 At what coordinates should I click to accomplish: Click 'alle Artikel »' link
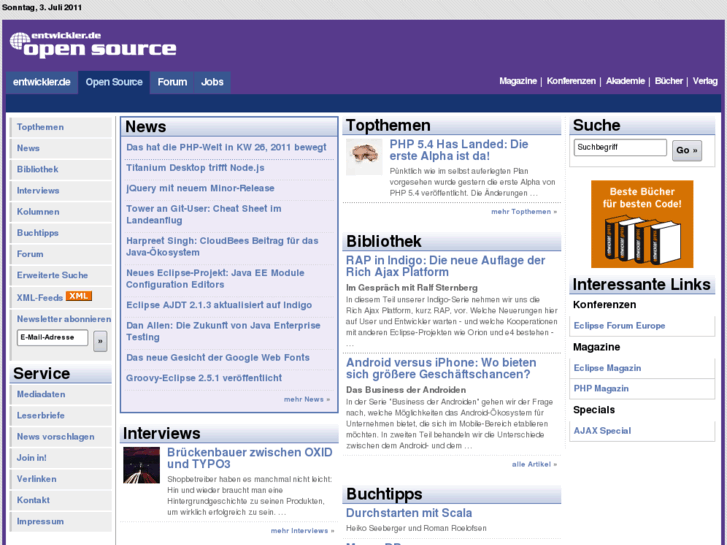534,464
